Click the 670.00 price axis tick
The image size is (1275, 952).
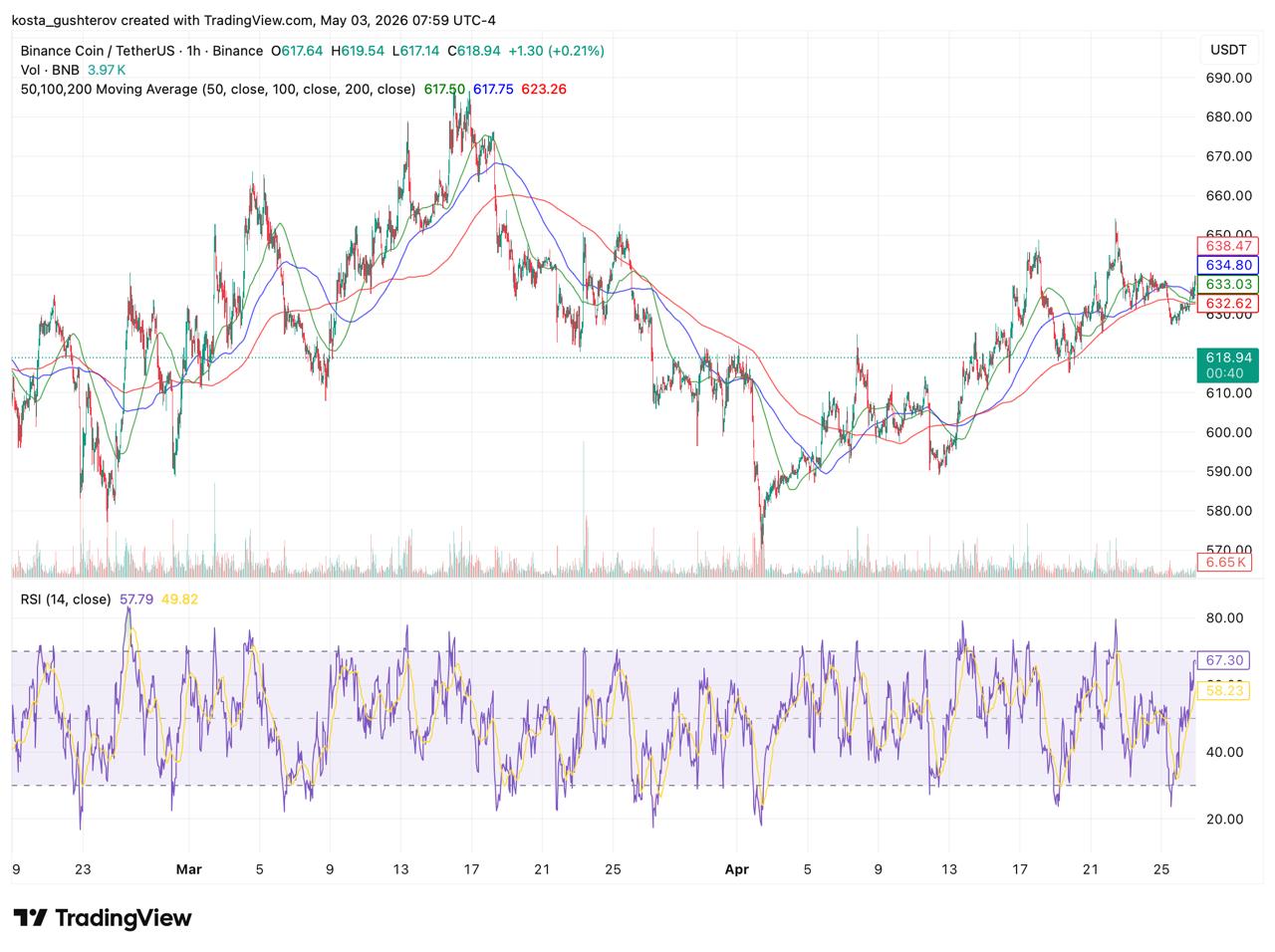[1228, 156]
